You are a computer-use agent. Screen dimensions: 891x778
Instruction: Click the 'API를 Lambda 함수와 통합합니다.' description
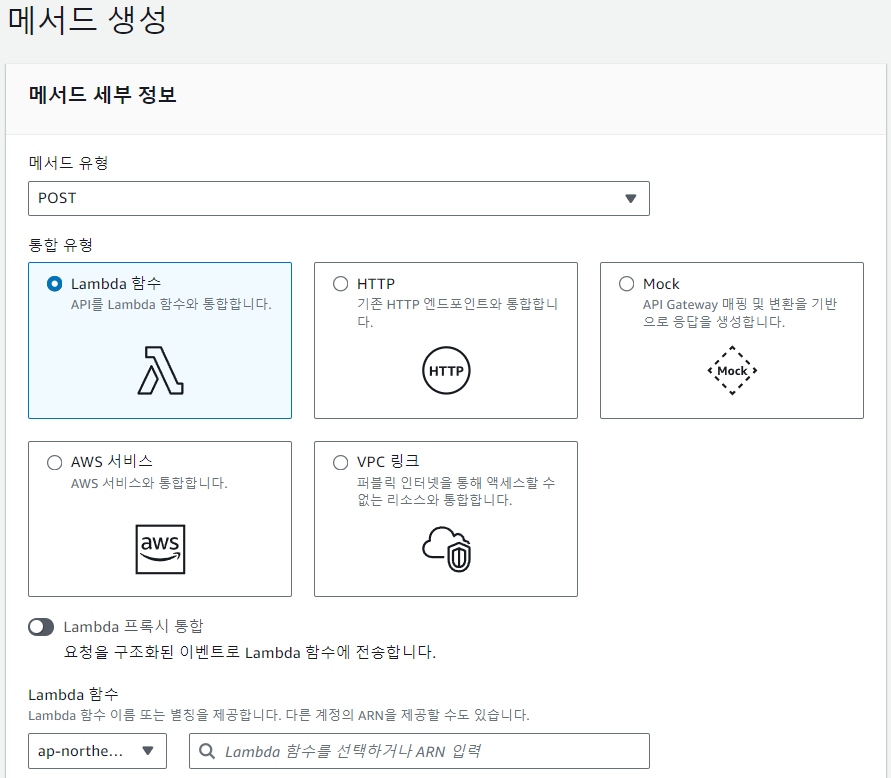point(171,304)
